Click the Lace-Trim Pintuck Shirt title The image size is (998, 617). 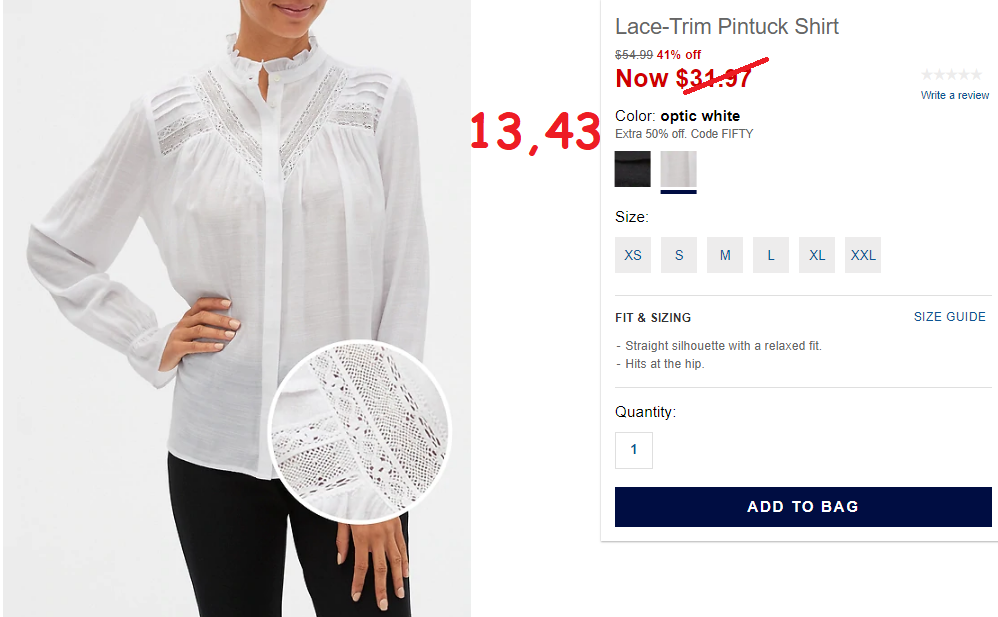pyautogui.click(x=727, y=27)
